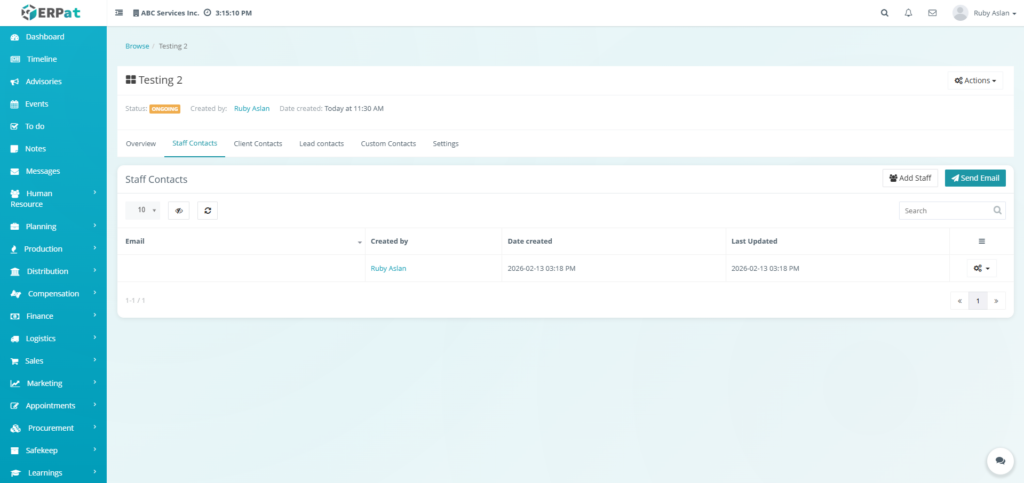Open the Ruby Aslan link in table row
Screen dimensions: 1024x483
pyautogui.click(x=388, y=268)
